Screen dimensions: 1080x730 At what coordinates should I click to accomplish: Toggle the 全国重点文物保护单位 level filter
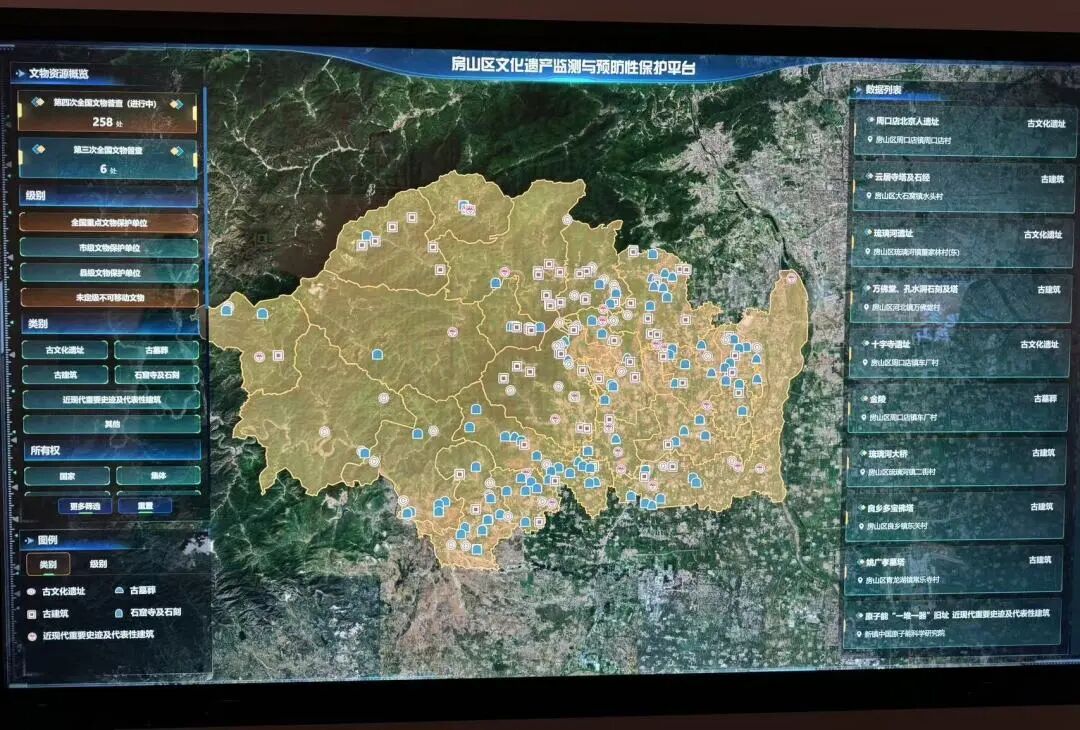click(109, 223)
